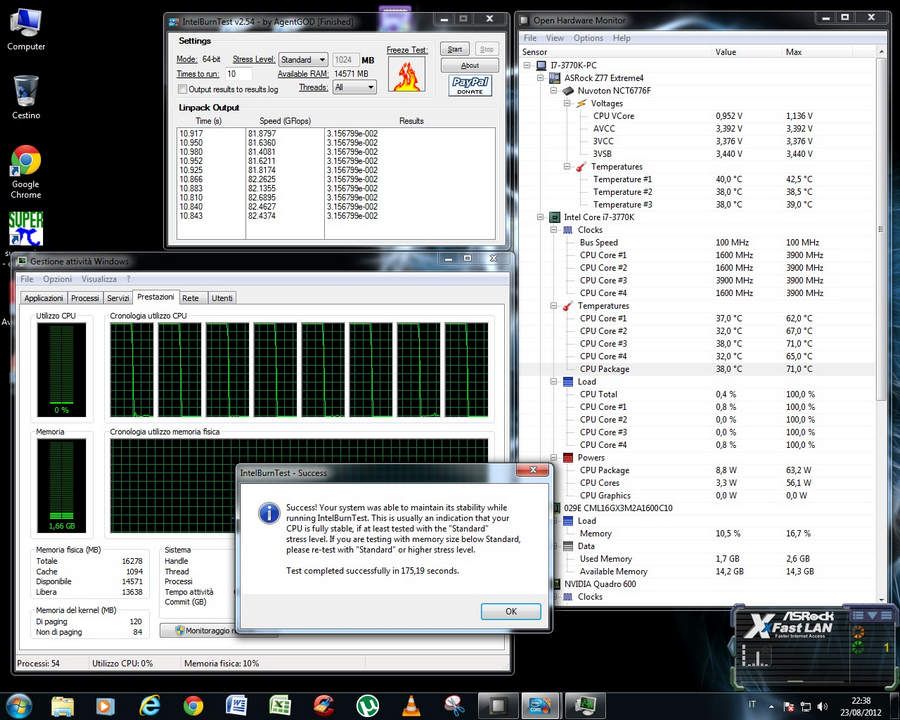Open the Windows Start menu orb
The image size is (900, 720).
tap(18, 705)
